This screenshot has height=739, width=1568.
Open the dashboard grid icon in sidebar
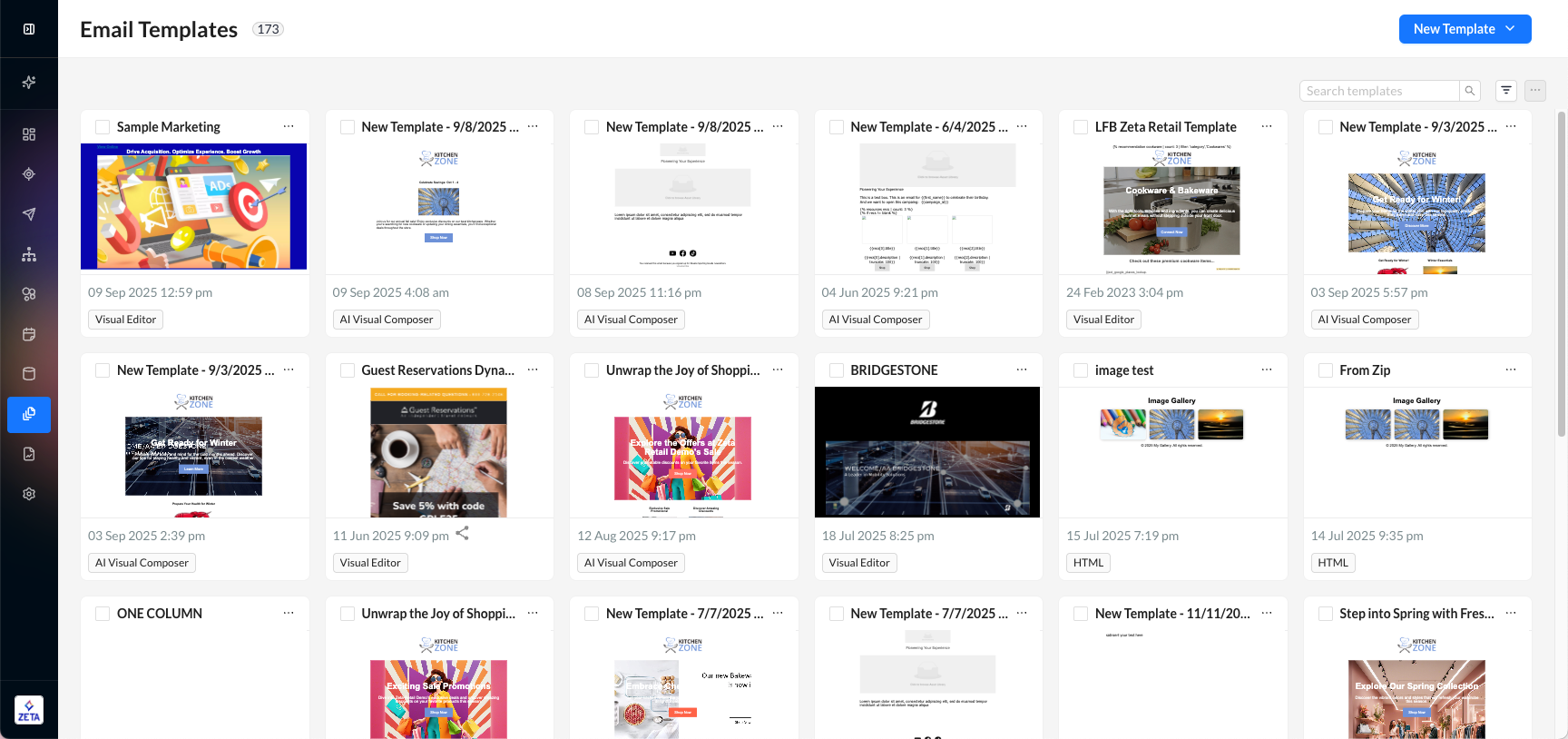click(29, 134)
